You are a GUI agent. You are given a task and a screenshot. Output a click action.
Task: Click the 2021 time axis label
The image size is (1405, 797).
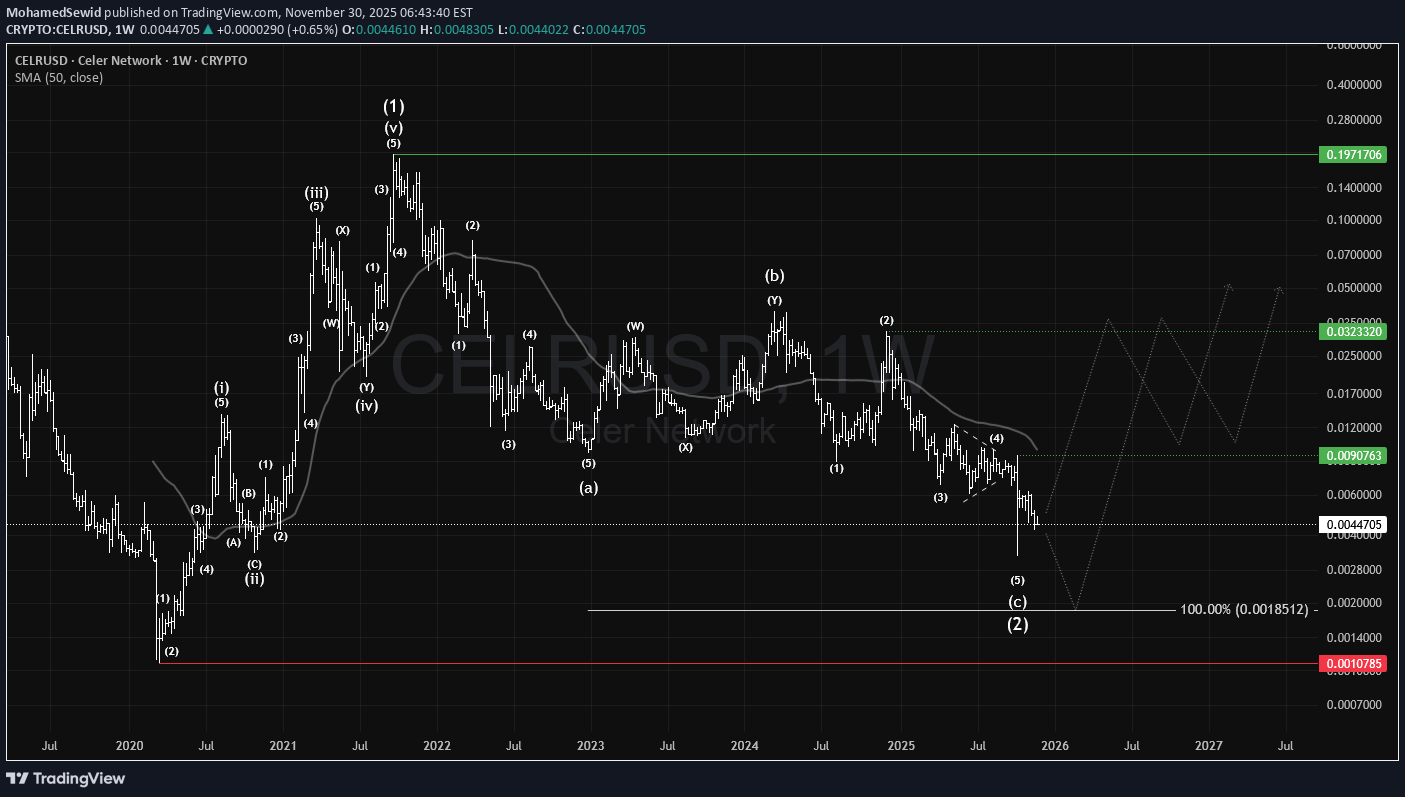283,745
